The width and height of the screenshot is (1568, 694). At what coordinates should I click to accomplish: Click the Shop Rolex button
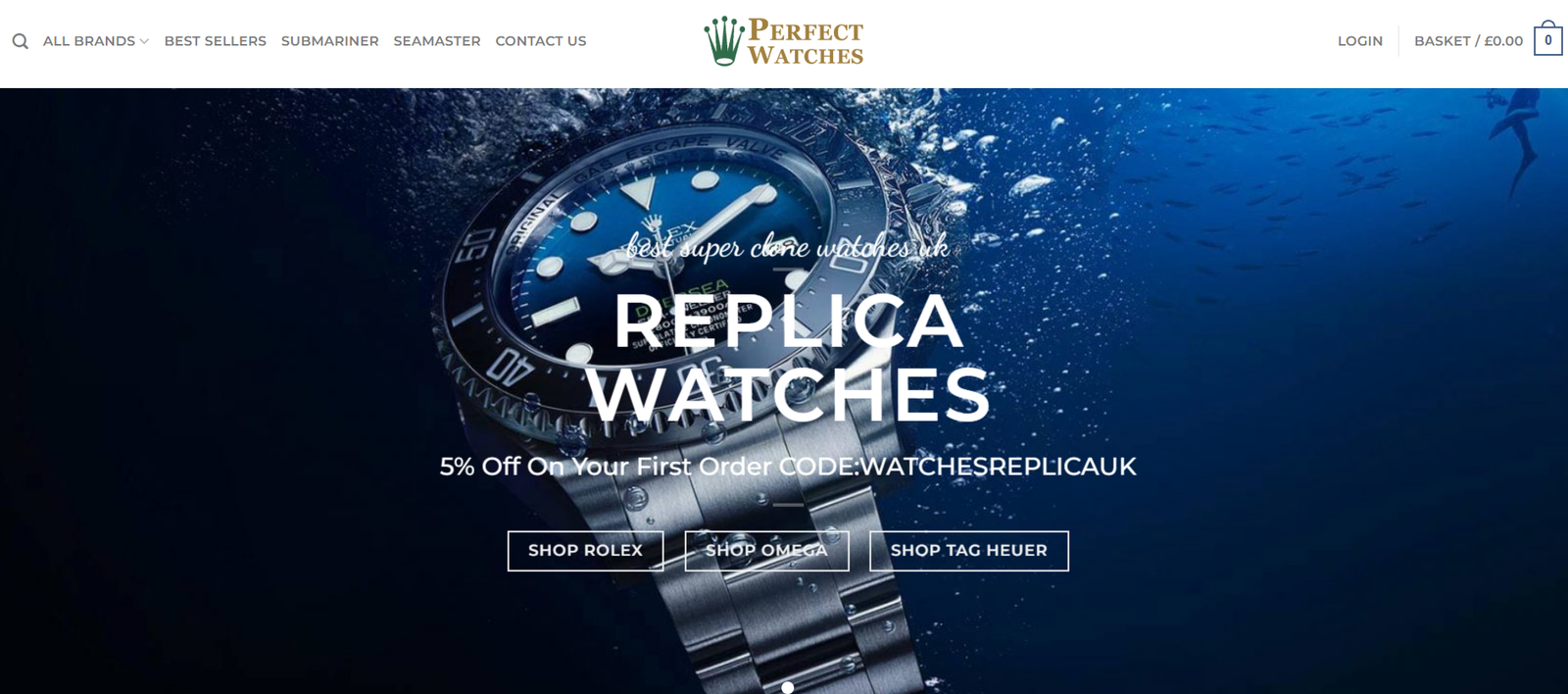point(585,551)
